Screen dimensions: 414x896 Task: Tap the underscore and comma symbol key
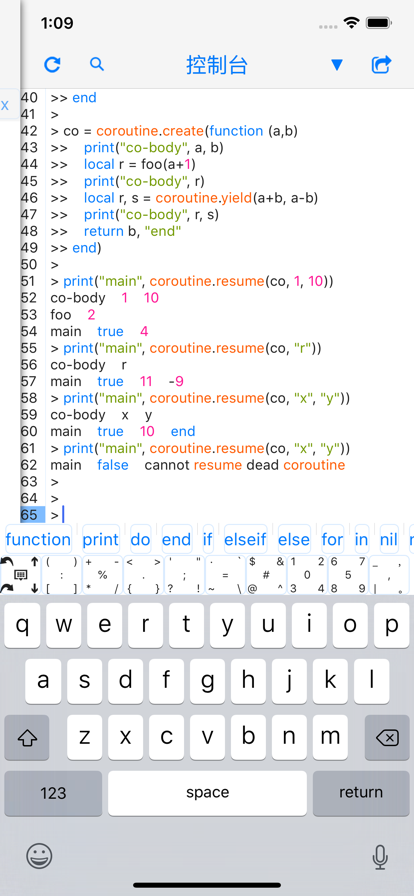tap(389, 575)
